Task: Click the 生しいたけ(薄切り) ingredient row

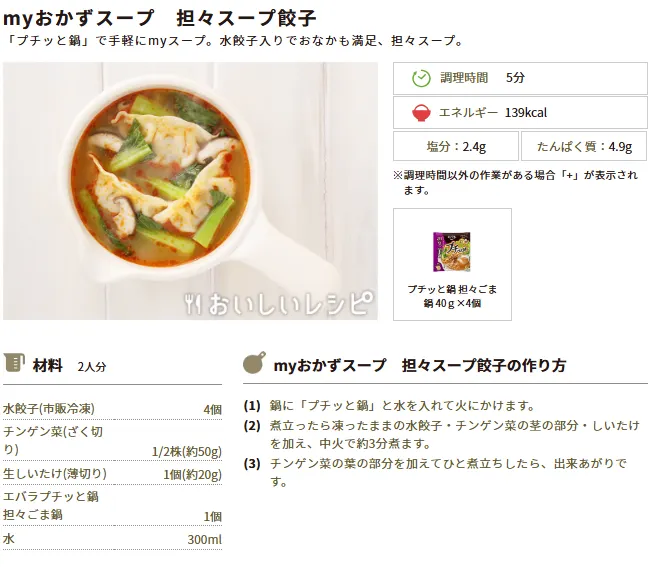Action: [x=112, y=474]
